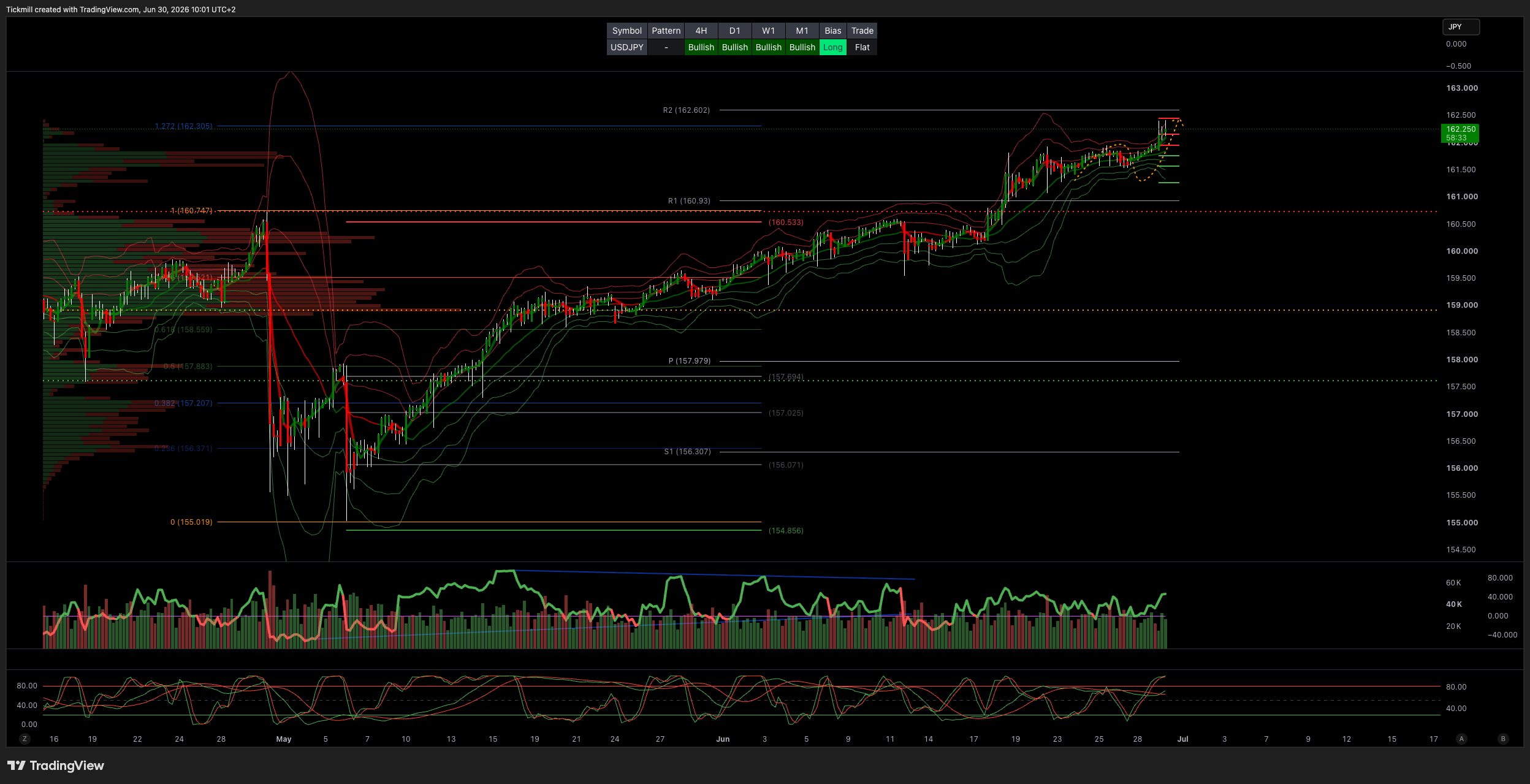This screenshot has height=784, width=1530.
Task: Click the Bullish cell under D1
Action: tap(735, 47)
